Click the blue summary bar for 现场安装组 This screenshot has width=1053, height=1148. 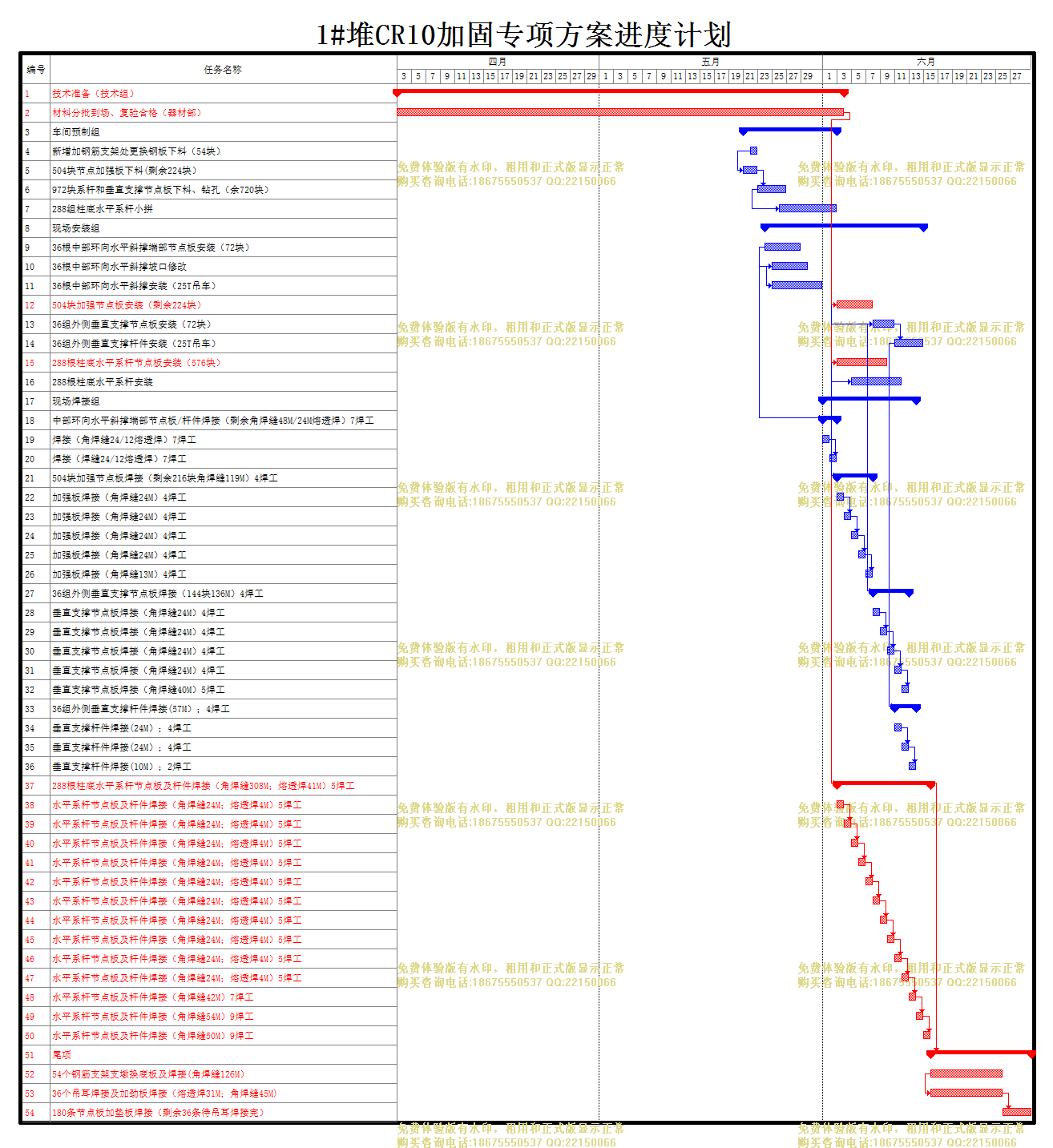tap(844, 227)
